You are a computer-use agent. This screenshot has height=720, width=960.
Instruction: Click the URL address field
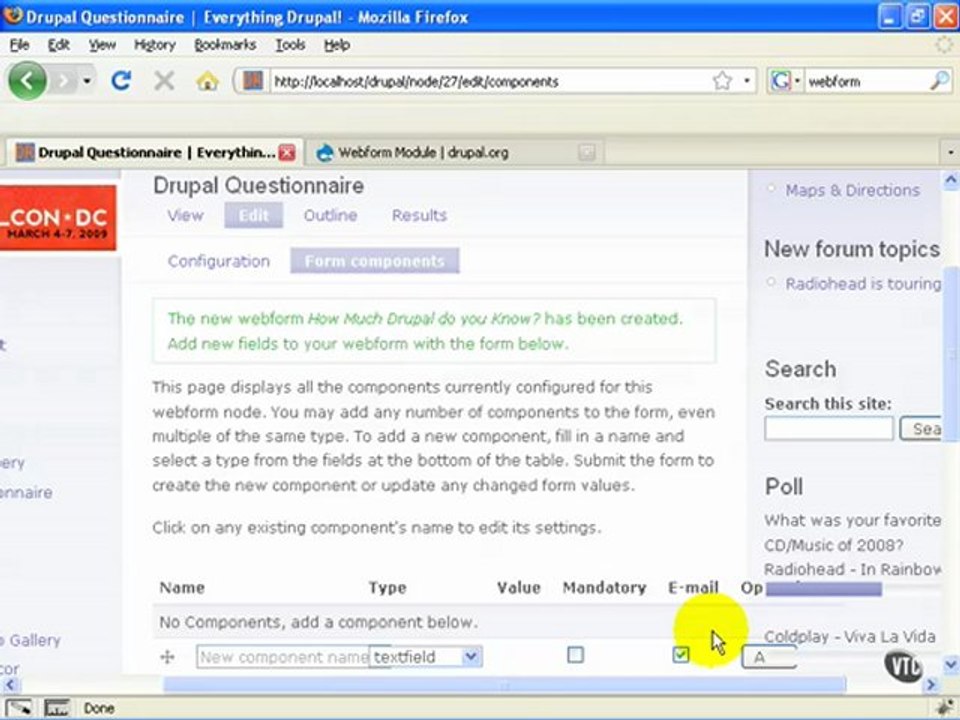(490, 81)
